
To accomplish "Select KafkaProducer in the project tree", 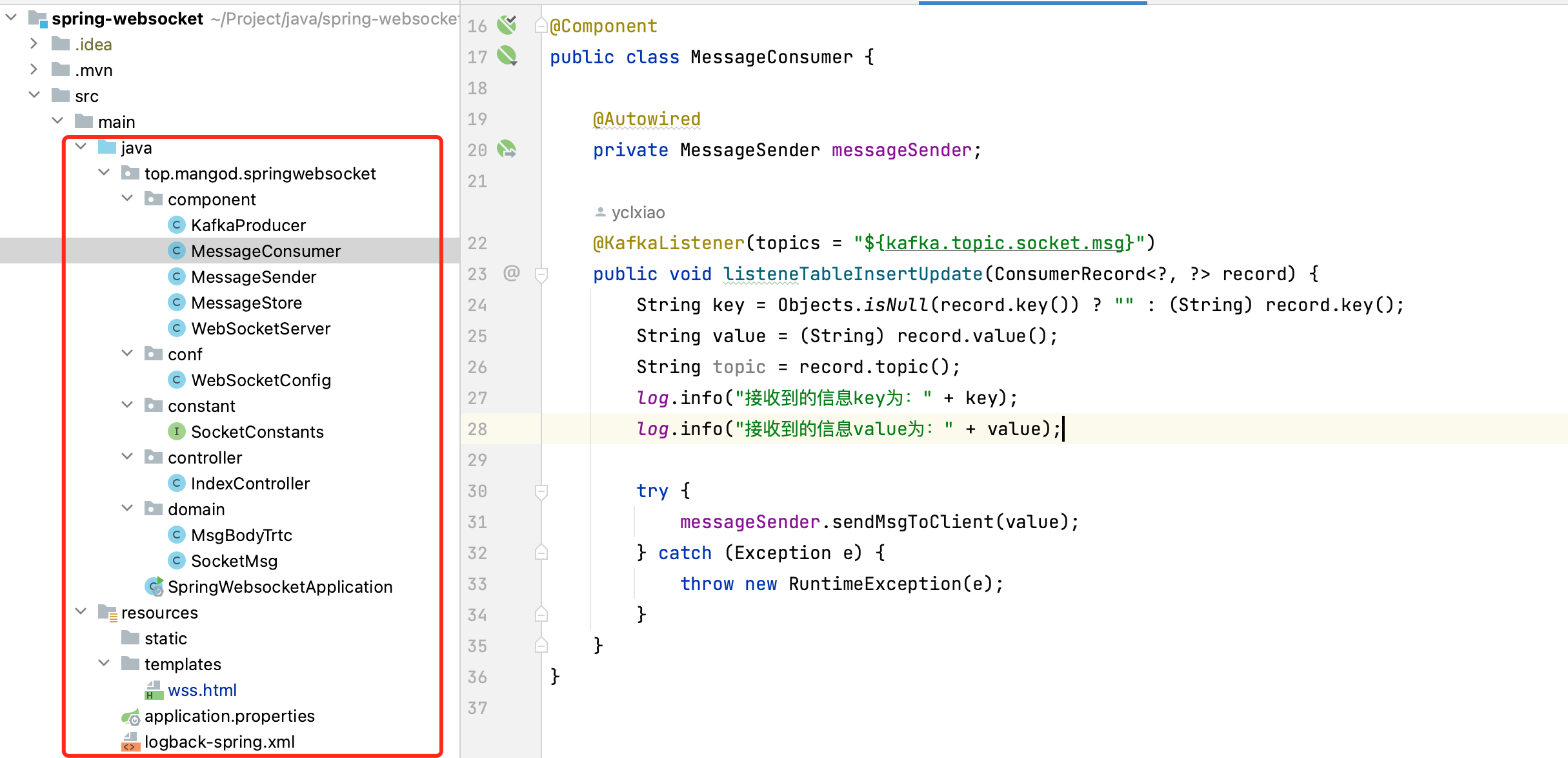I will (248, 225).
